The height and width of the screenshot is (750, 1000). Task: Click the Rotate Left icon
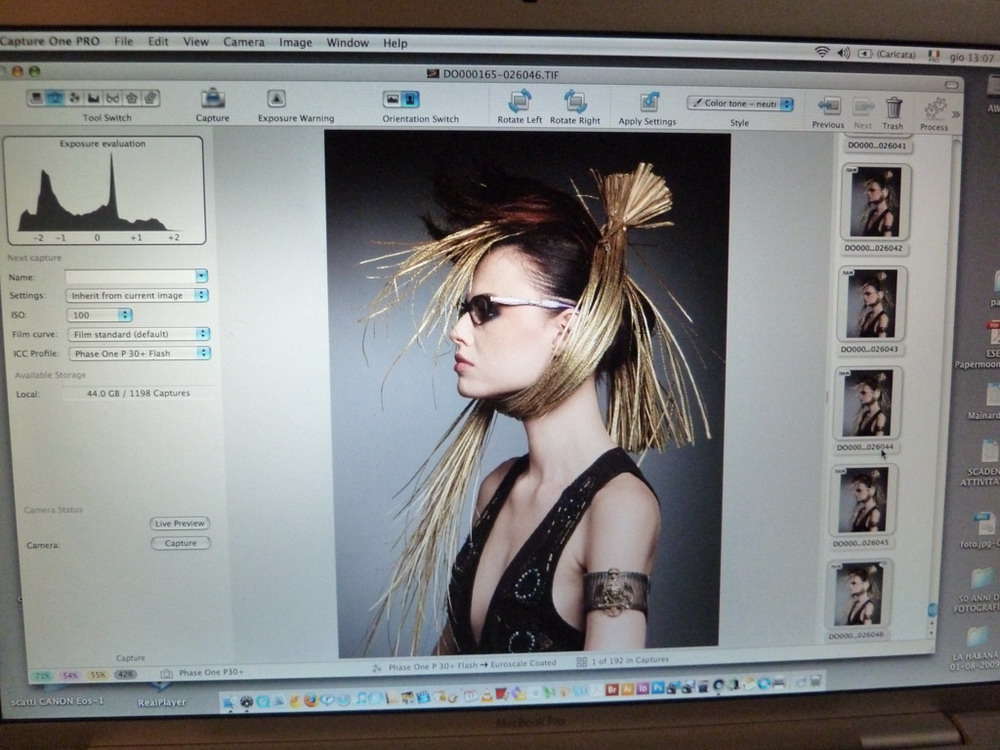click(x=519, y=101)
